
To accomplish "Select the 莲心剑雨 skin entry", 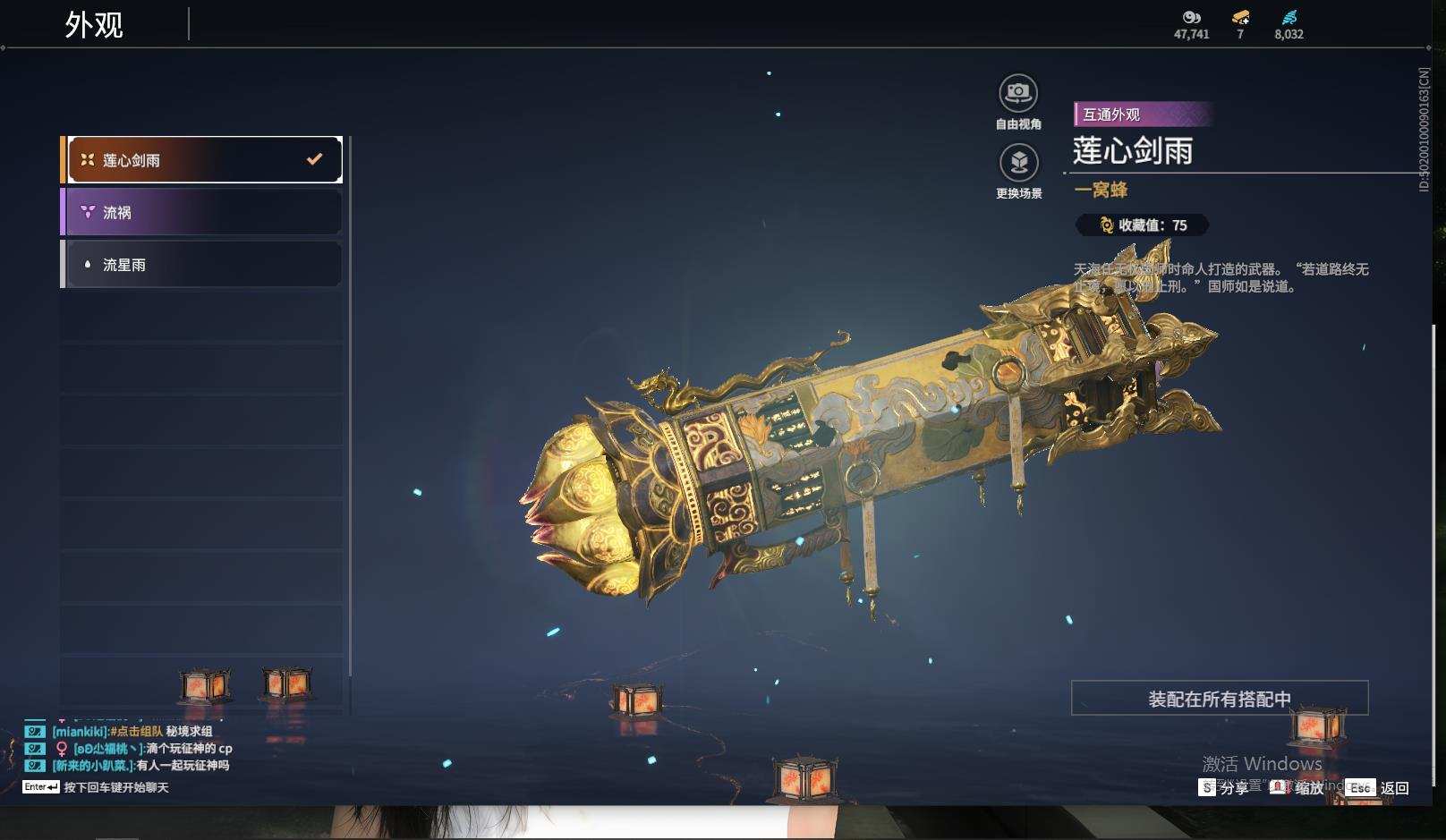I will 201,160.
